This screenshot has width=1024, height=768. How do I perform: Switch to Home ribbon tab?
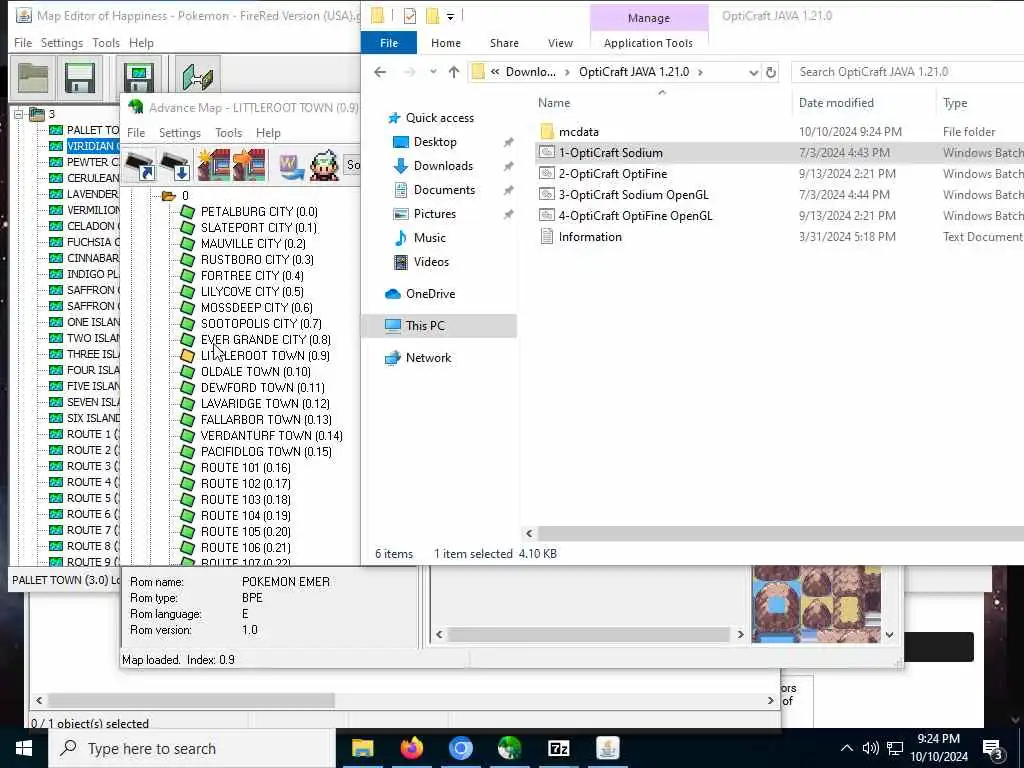[446, 43]
